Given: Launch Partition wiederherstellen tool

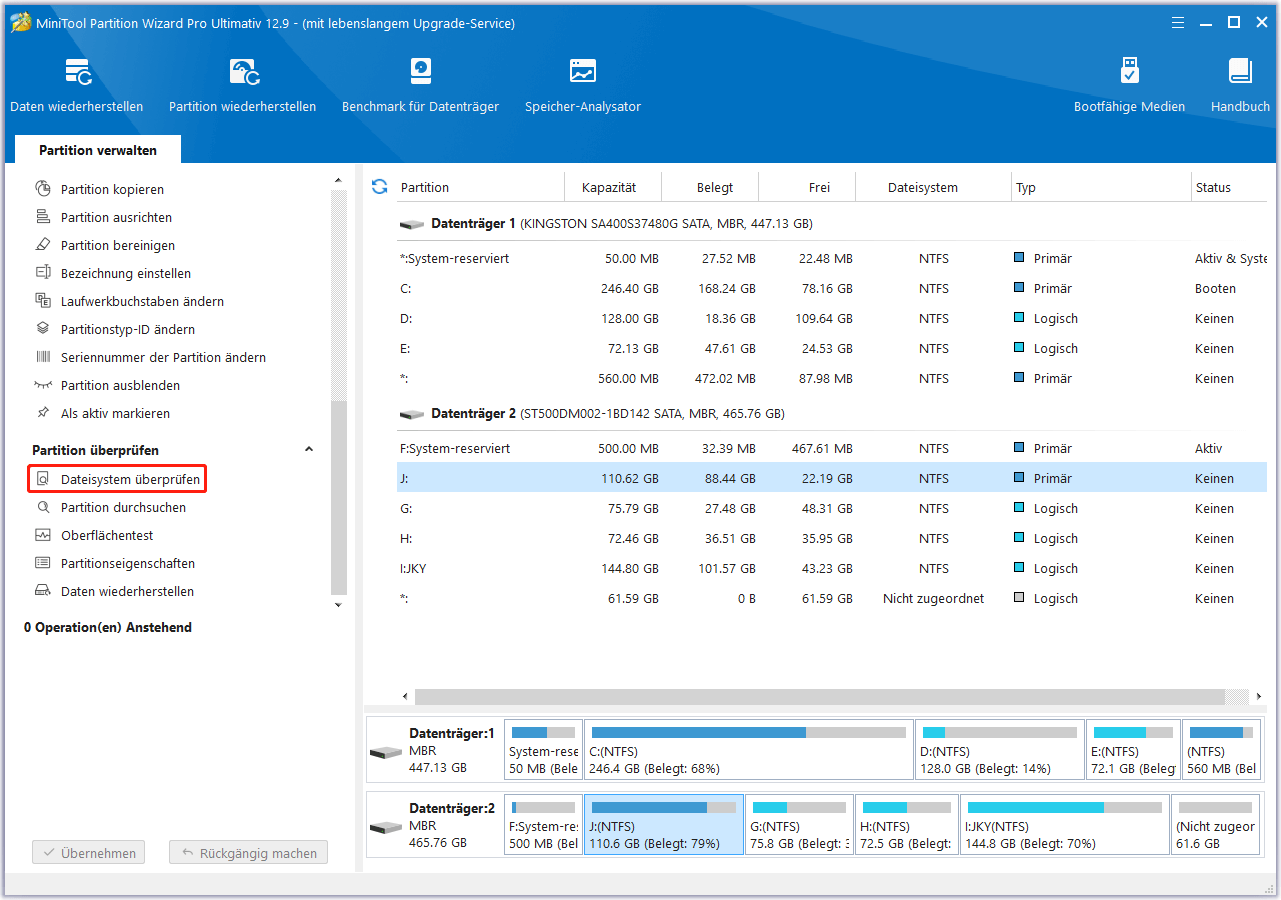Looking at the screenshot, I should click(243, 85).
